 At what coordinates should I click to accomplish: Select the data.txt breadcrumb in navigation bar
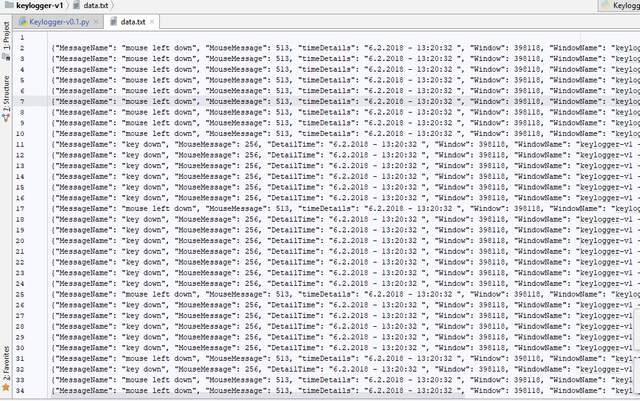pyautogui.click(x=91, y=5)
